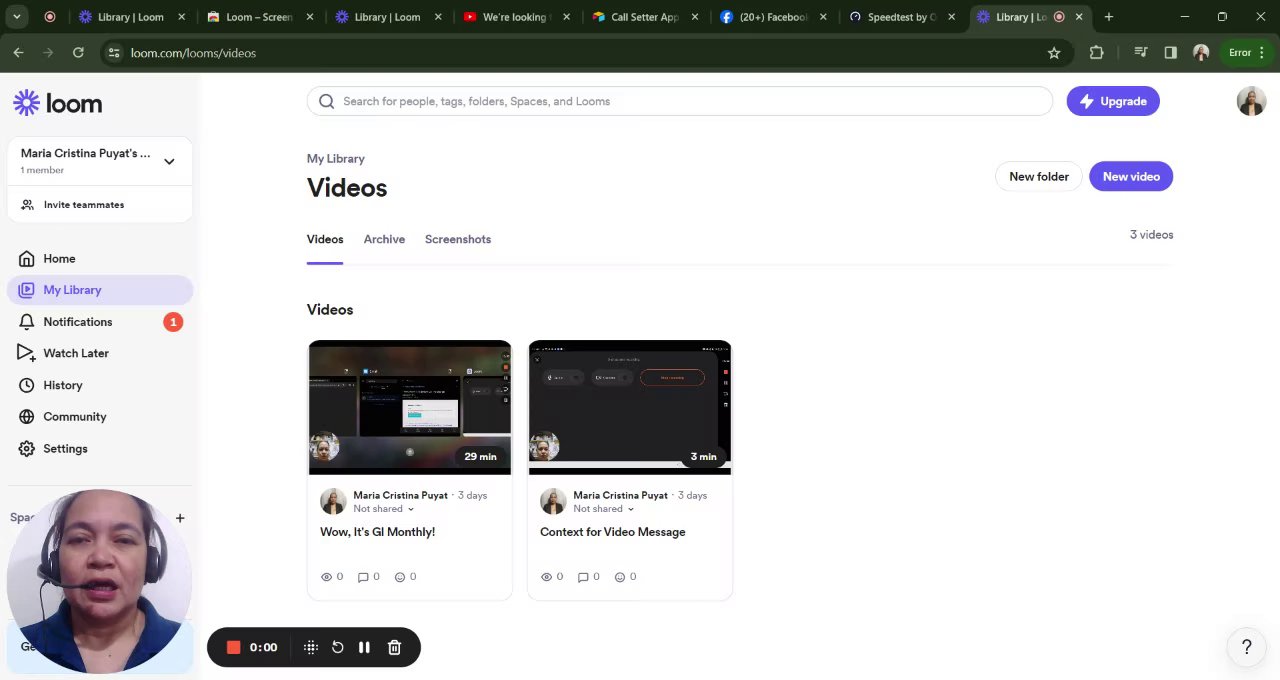Delete the recording with trash icon

[x=394, y=647]
